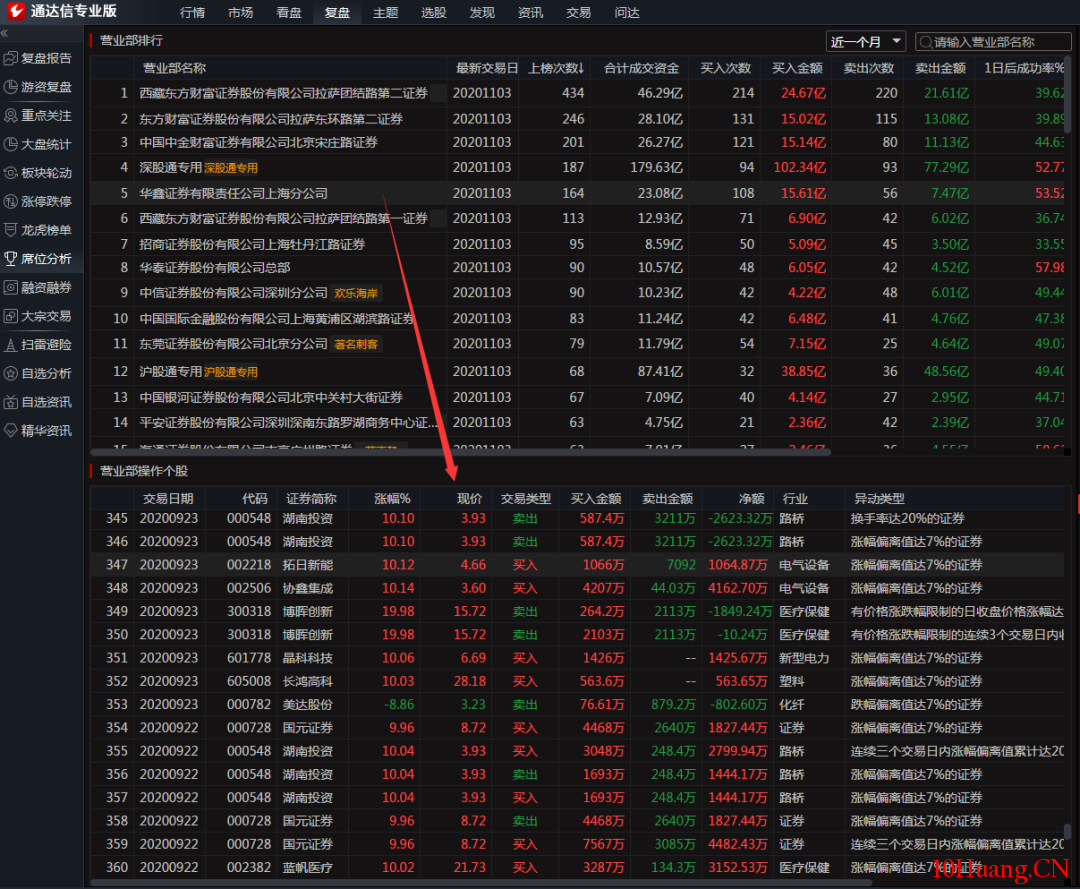
Task: Switch to the 主题 menu tab
Action: point(385,12)
